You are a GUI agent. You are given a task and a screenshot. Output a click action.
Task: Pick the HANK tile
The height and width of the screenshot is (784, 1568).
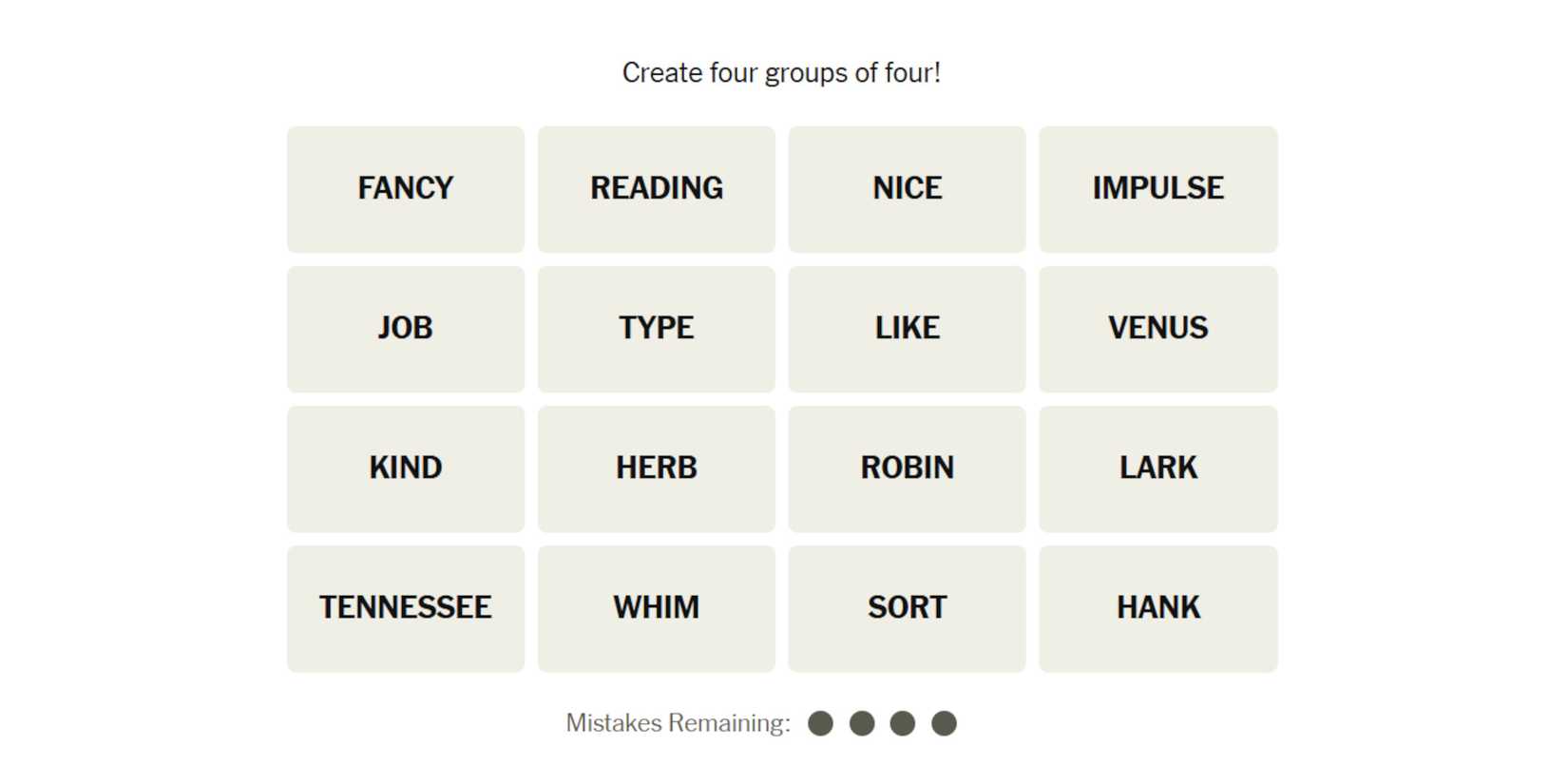coord(1158,608)
